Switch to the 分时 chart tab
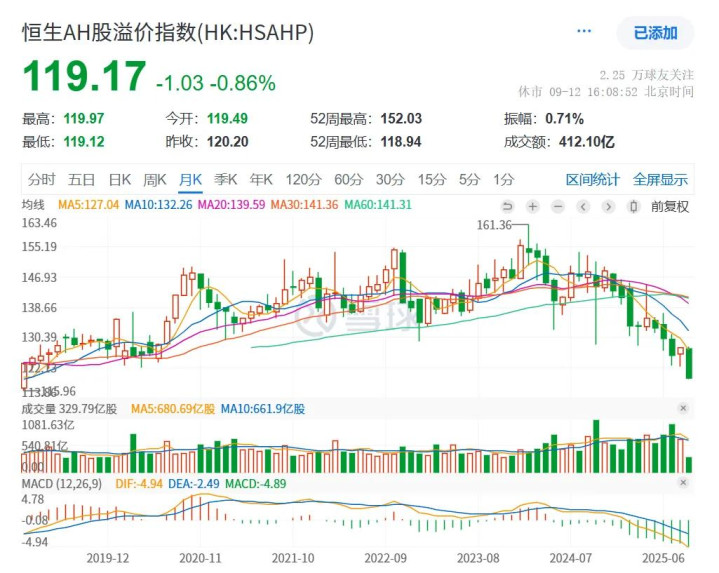Screen dimensions: 719x573 coord(41,179)
